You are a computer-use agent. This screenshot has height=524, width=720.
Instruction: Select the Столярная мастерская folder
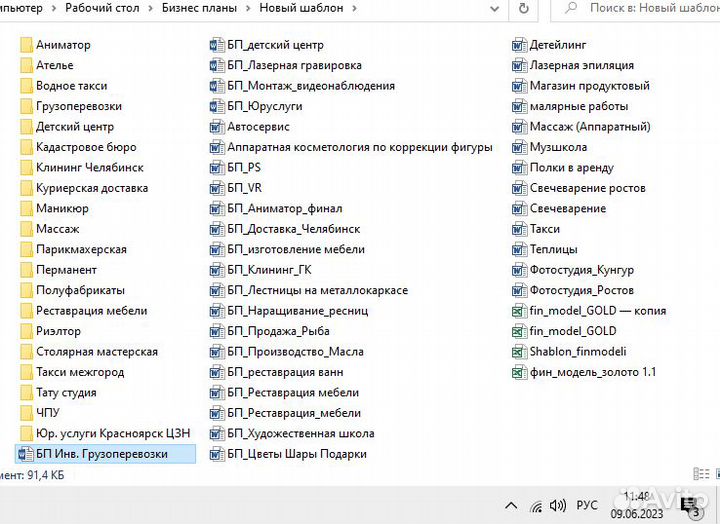pyautogui.click(x=96, y=352)
